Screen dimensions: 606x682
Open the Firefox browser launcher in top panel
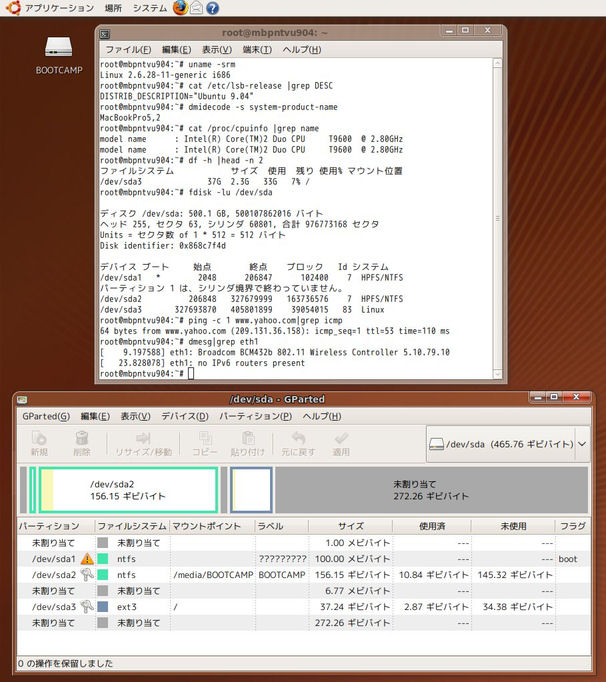(x=180, y=7)
